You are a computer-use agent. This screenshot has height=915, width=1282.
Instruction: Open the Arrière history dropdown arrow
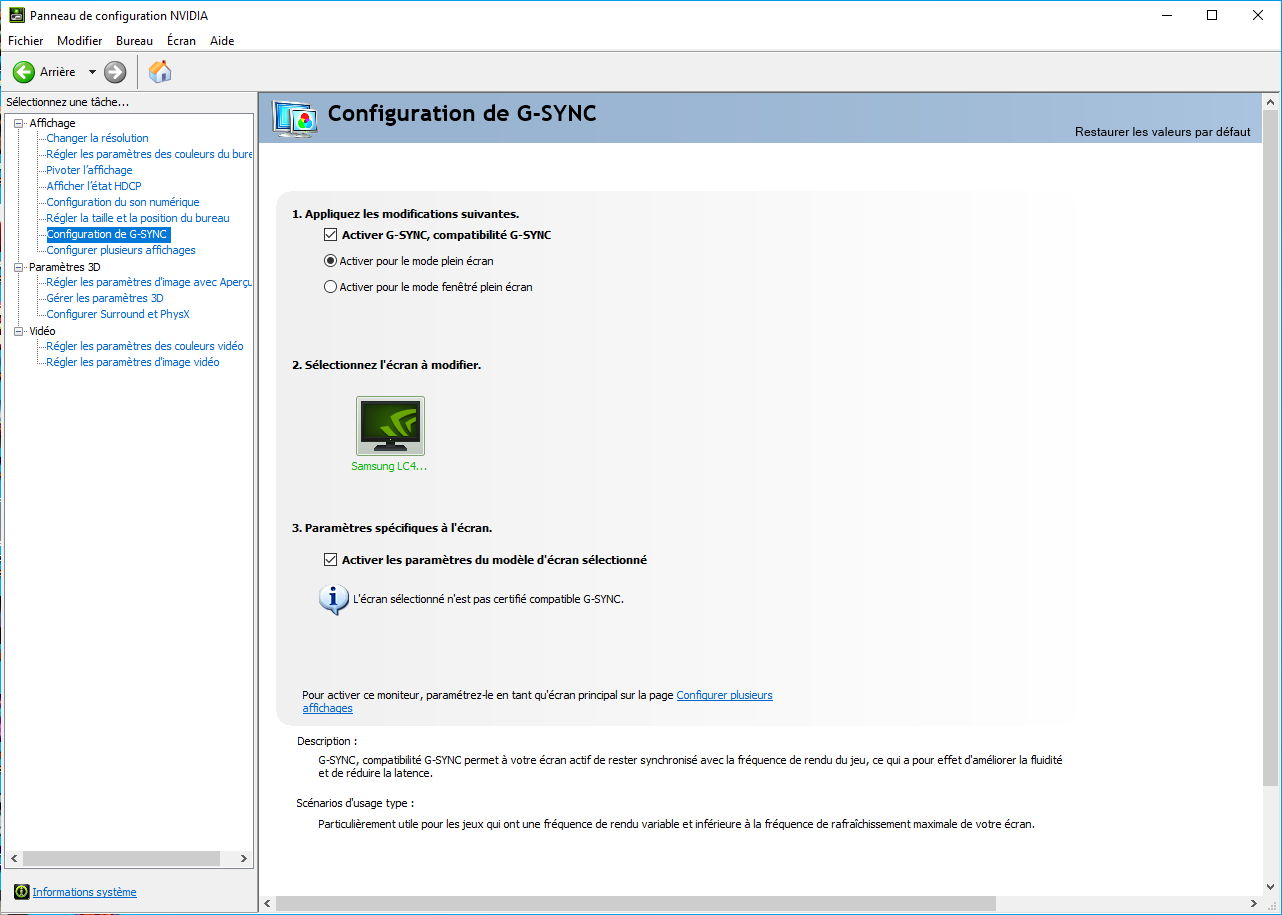click(x=92, y=72)
